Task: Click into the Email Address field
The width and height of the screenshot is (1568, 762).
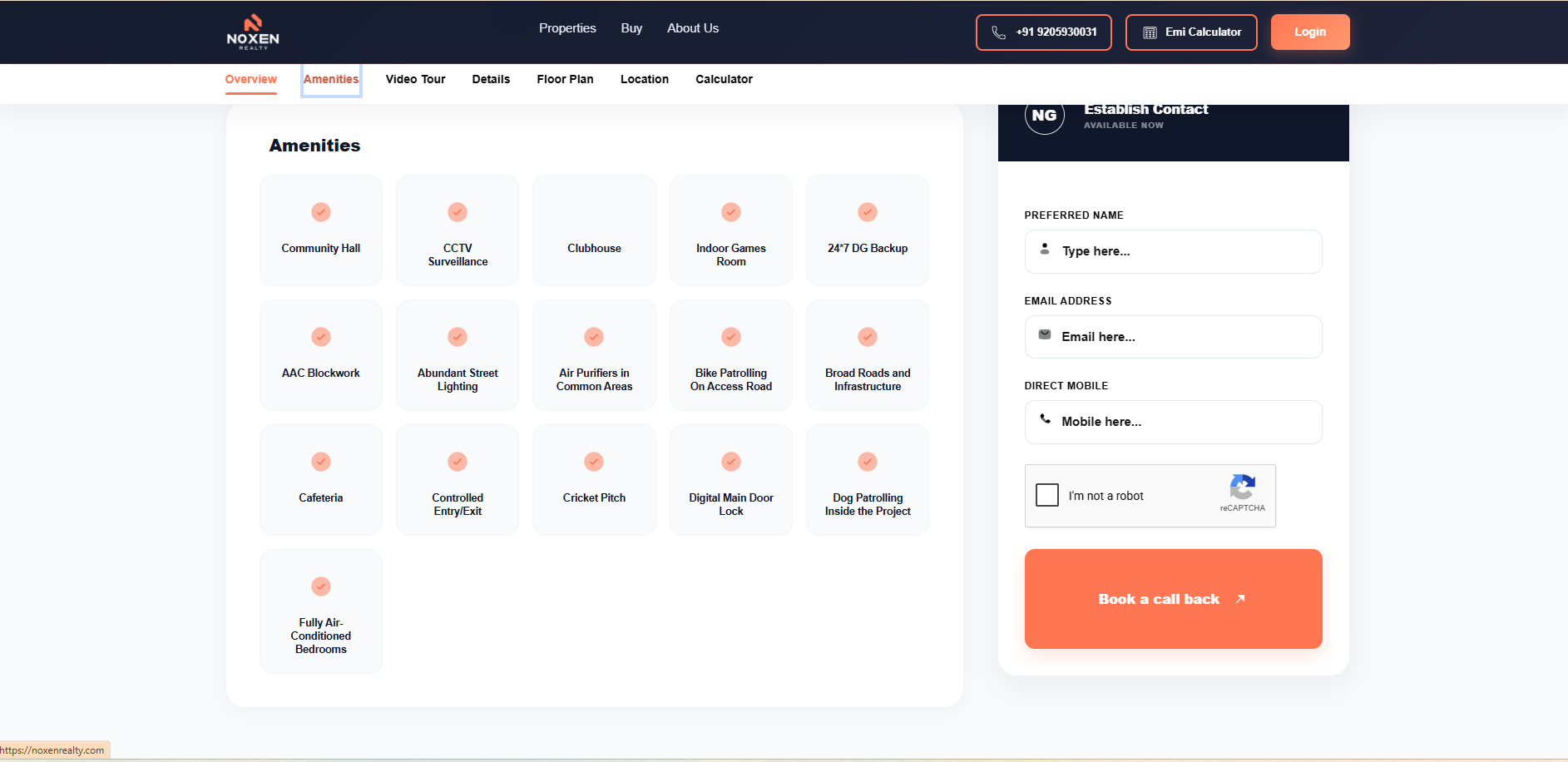Action: tap(1173, 337)
